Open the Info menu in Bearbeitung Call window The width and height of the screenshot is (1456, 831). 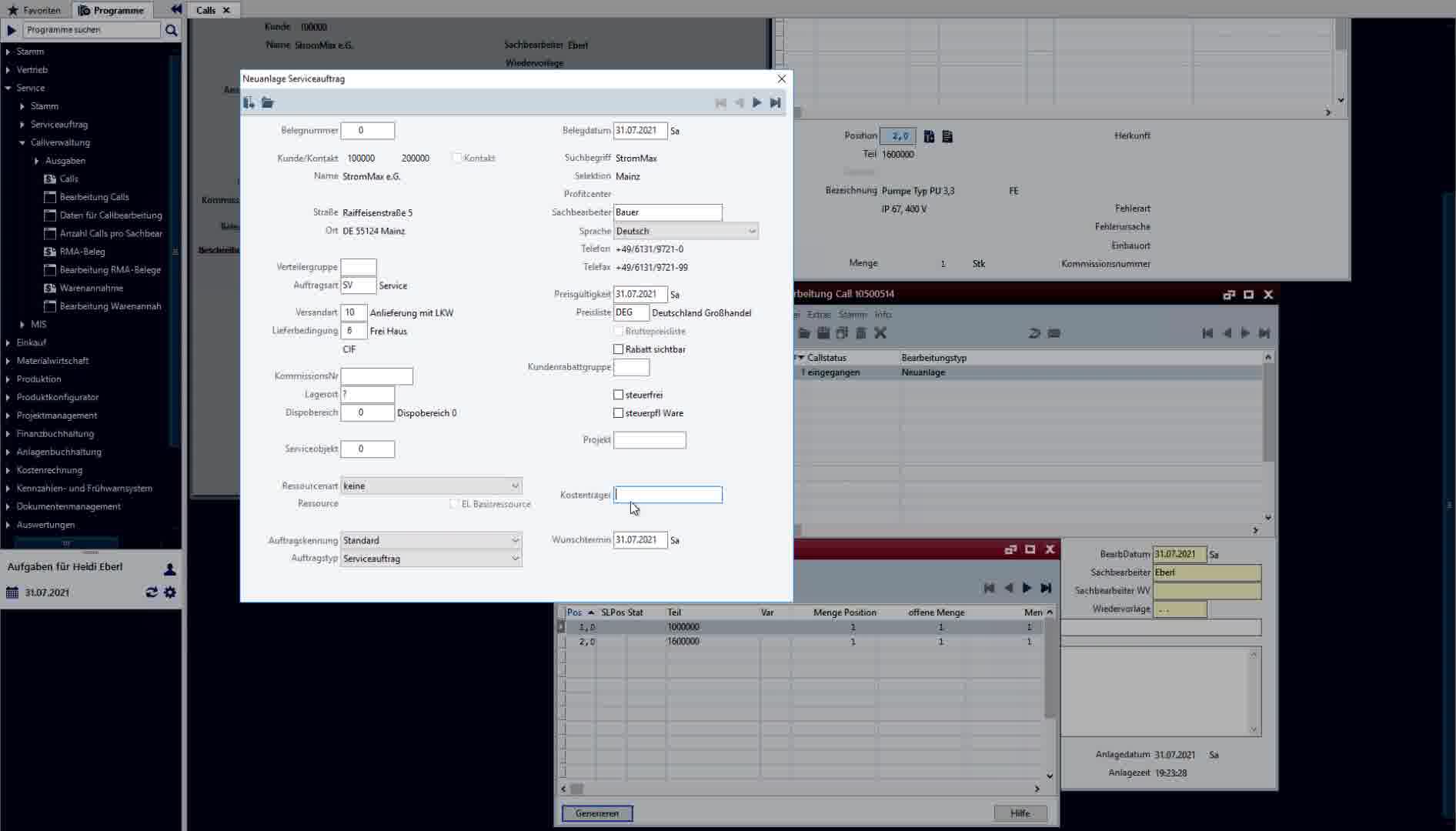883,315
